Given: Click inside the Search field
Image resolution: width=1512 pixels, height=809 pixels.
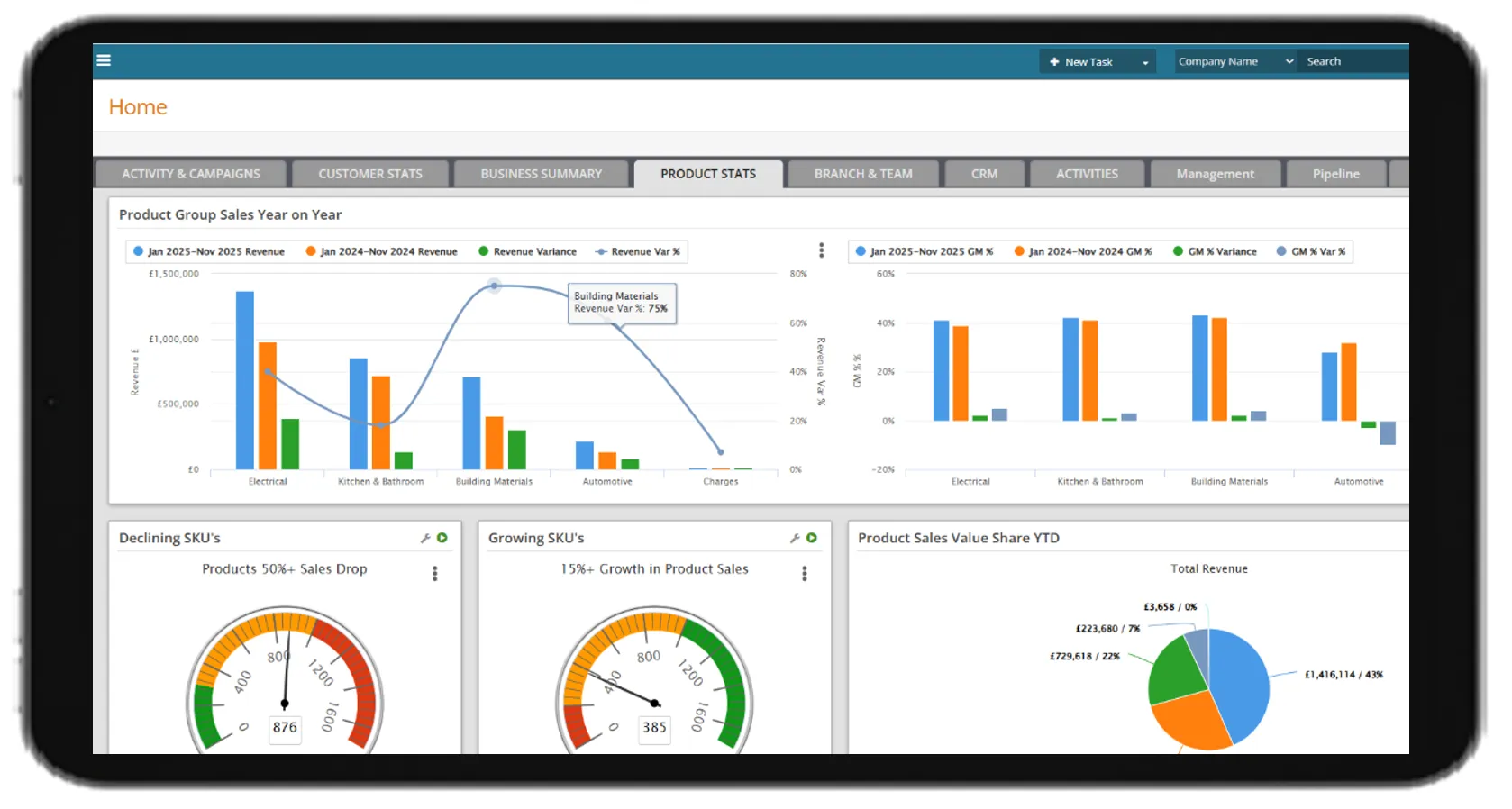Looking at the screenshot, I should (1354, 61).
